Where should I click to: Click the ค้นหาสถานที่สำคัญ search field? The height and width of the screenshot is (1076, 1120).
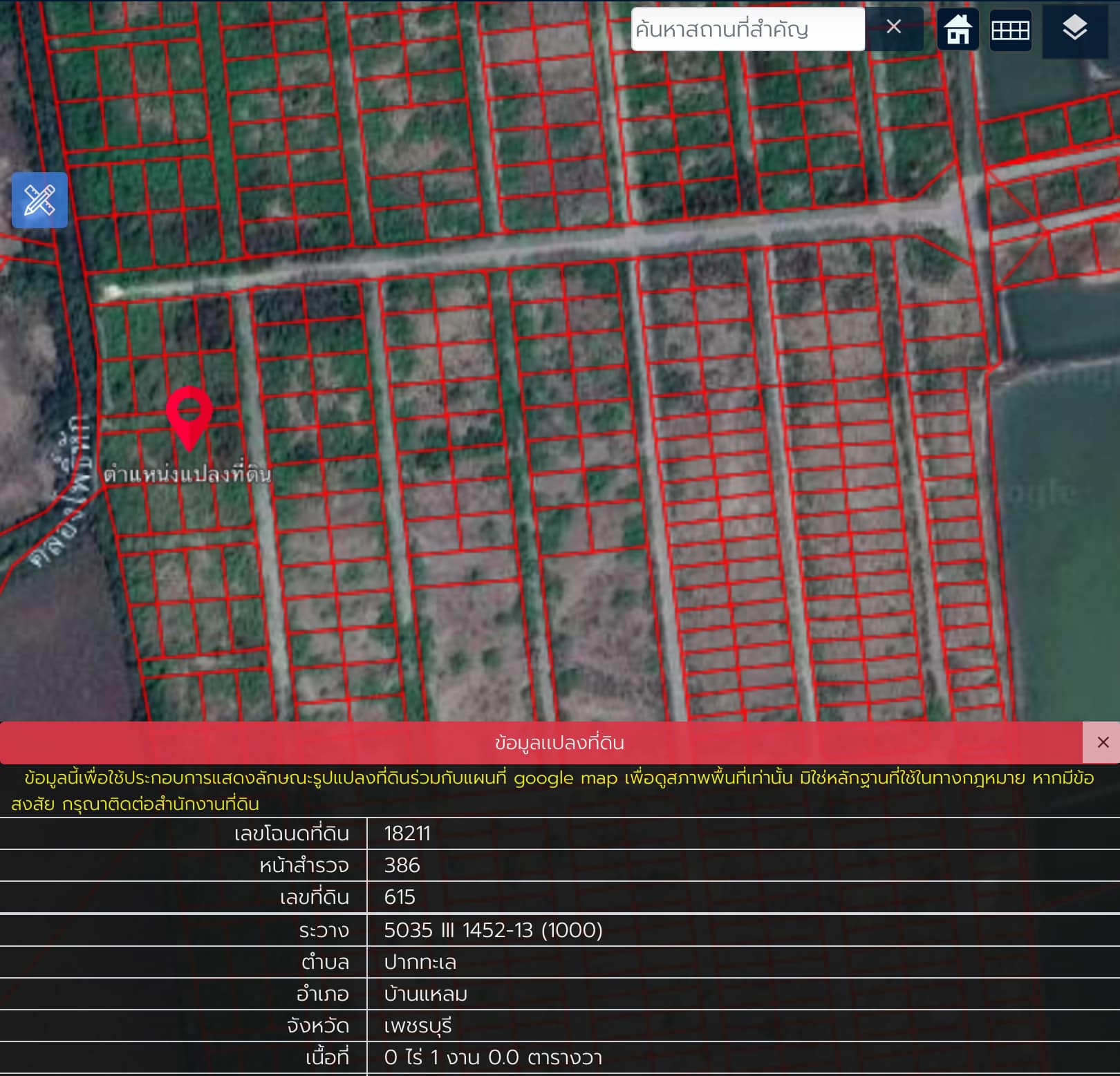(748, 29)
